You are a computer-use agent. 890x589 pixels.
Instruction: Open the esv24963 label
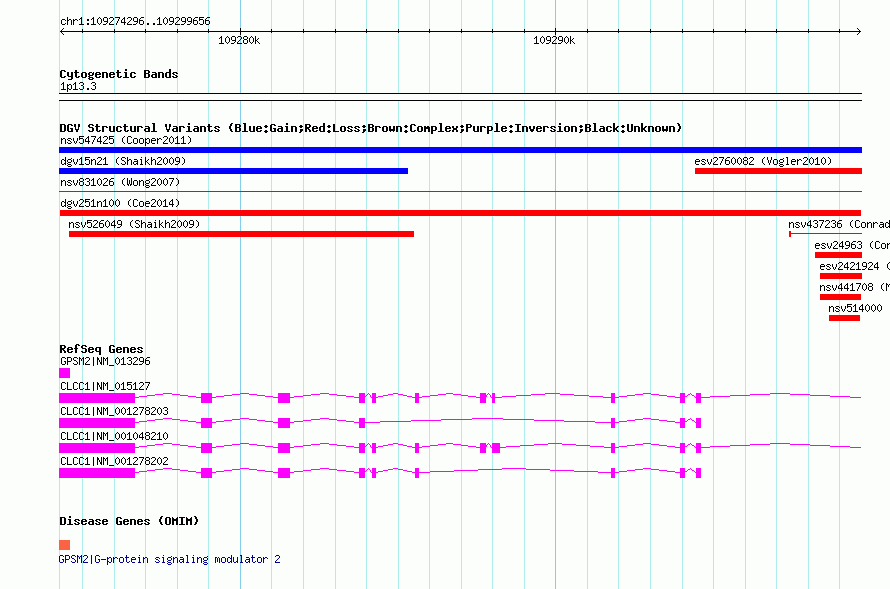coord(852,245)
